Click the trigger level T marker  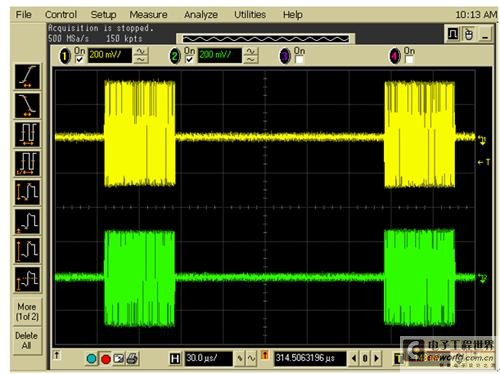[484, 162]
